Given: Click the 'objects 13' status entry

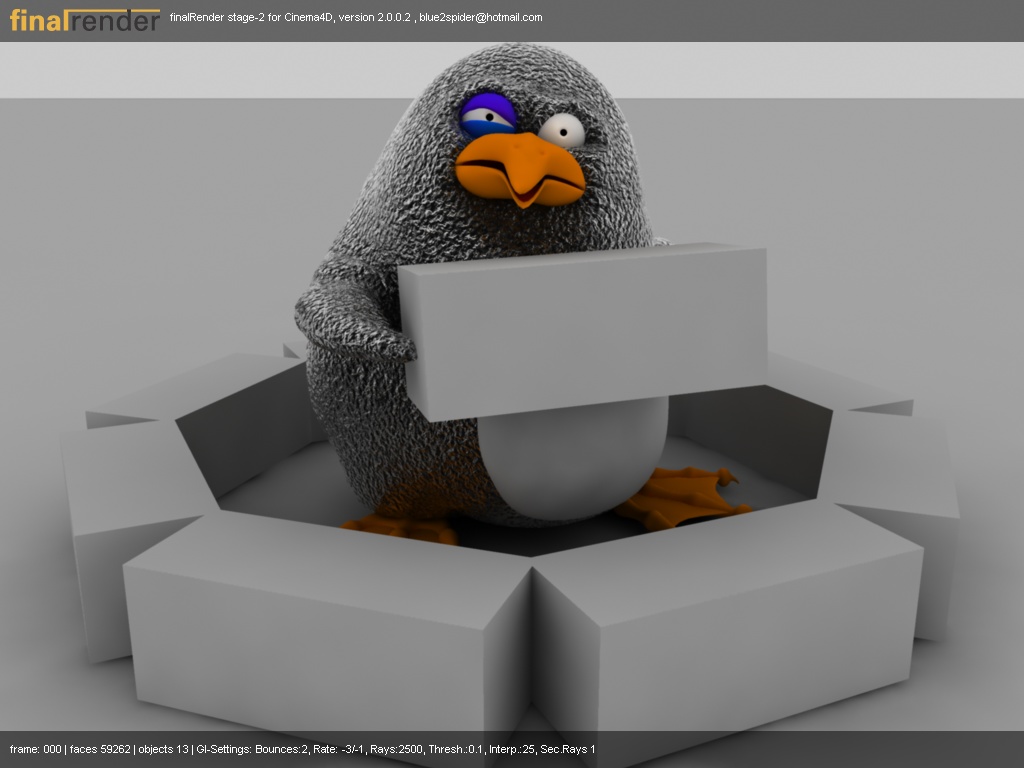Looking at the screenshot, I should pyautogui.click(x=163, y=749).
